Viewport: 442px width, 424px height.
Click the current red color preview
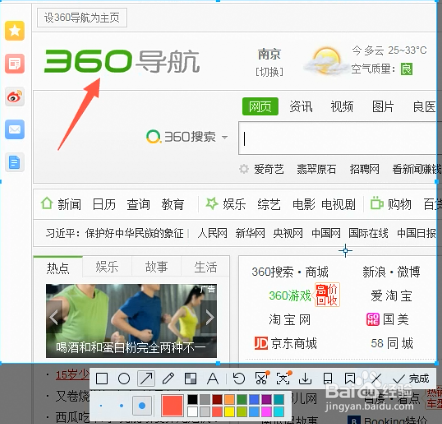[x=172, y=405]
